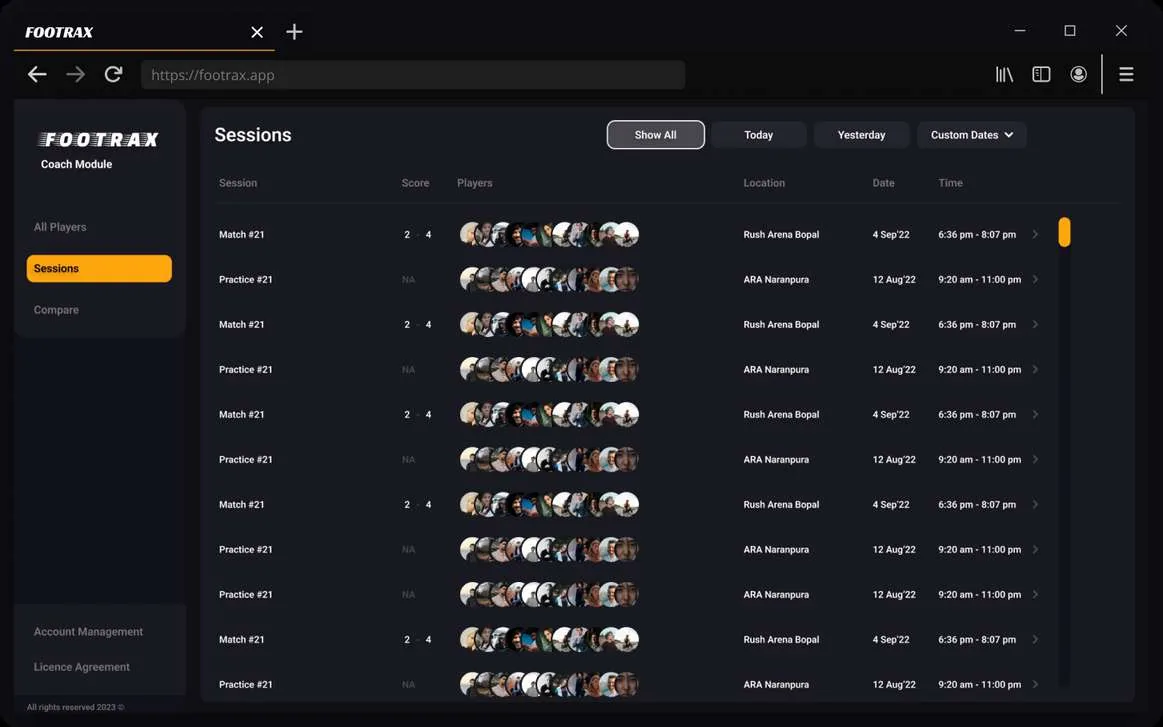Open chevron of the third row Match #21
This screenshot has width=1163, height=727.
[1035, 324]
